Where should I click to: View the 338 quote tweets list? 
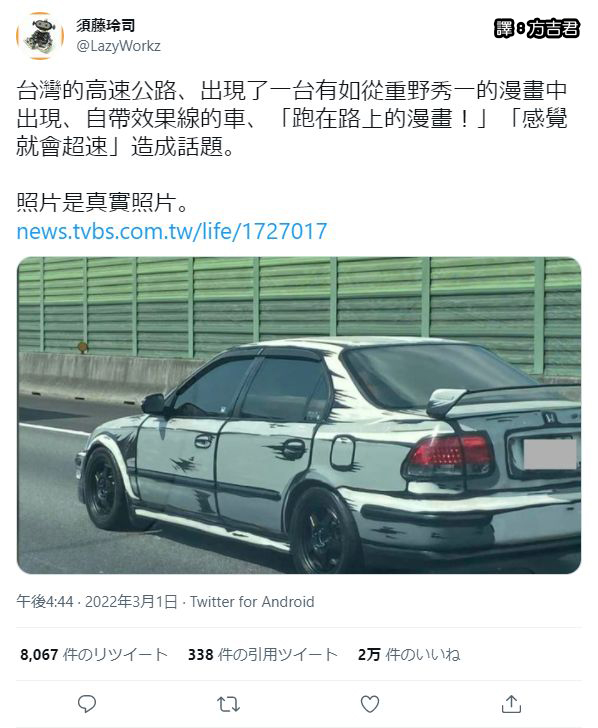coord(263,655)
